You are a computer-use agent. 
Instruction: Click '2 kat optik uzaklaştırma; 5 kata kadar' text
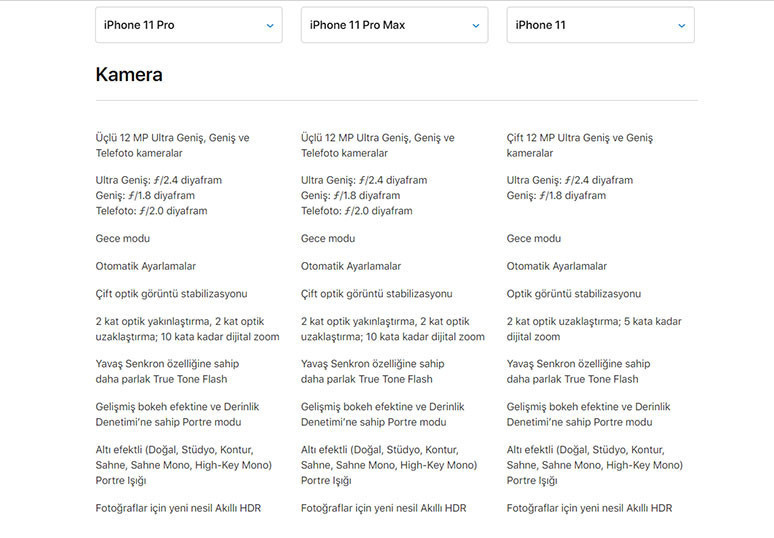coord(594,321)
